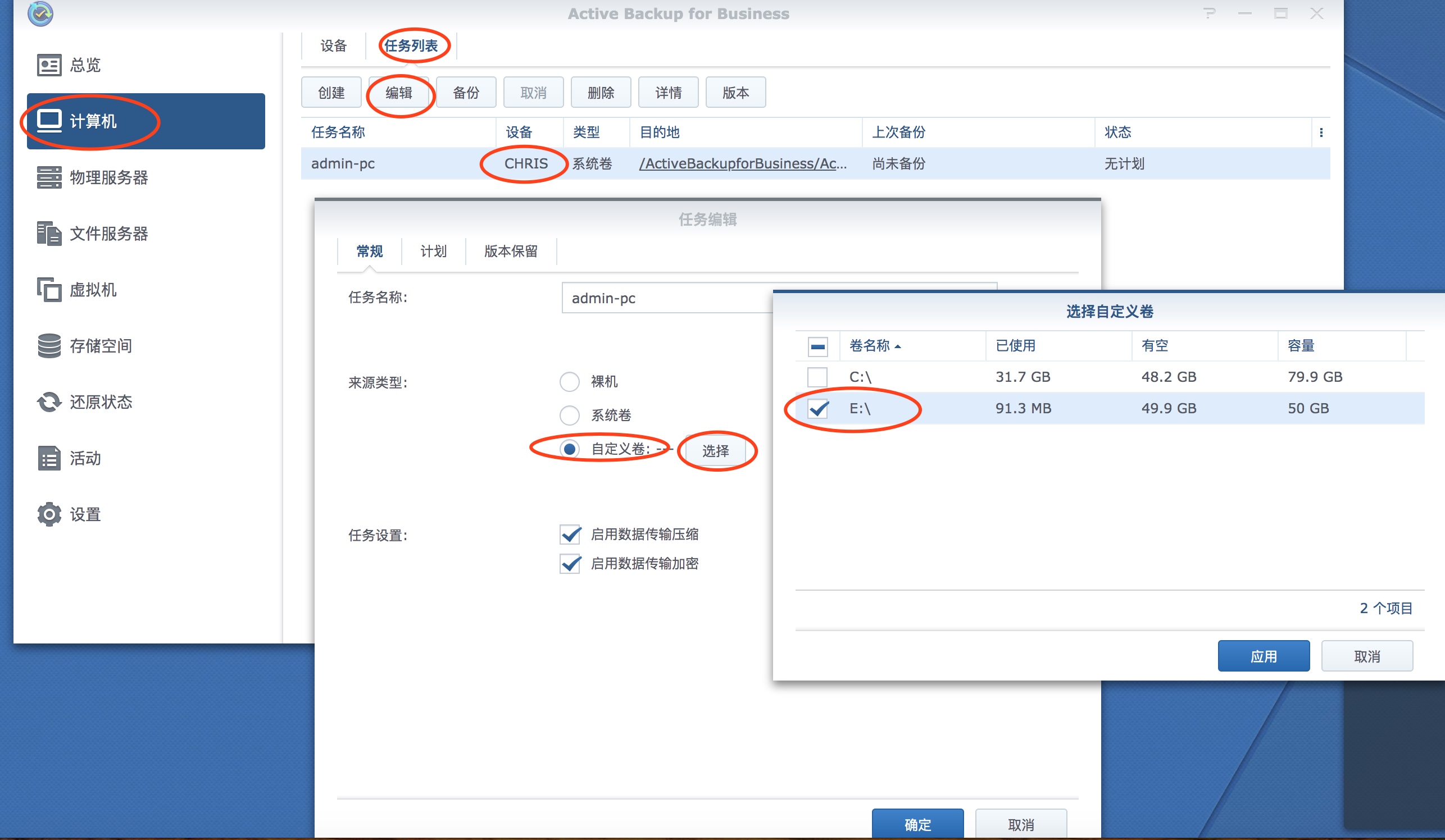Open the 还原状态 restore status icon
This screenshot has height=840, width=1445.
(x=49, y=402)
